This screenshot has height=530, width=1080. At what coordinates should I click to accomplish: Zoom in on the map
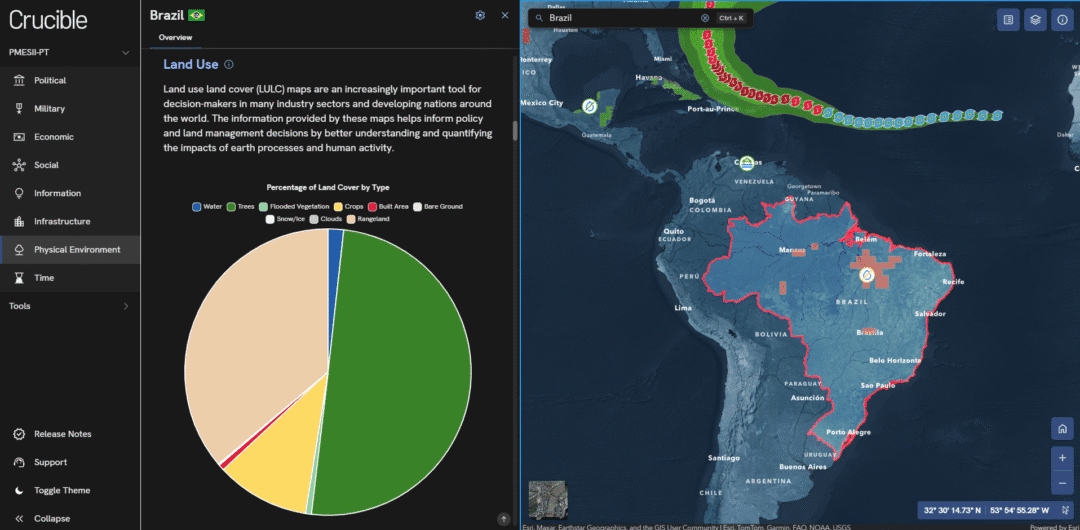point(1062,458)
